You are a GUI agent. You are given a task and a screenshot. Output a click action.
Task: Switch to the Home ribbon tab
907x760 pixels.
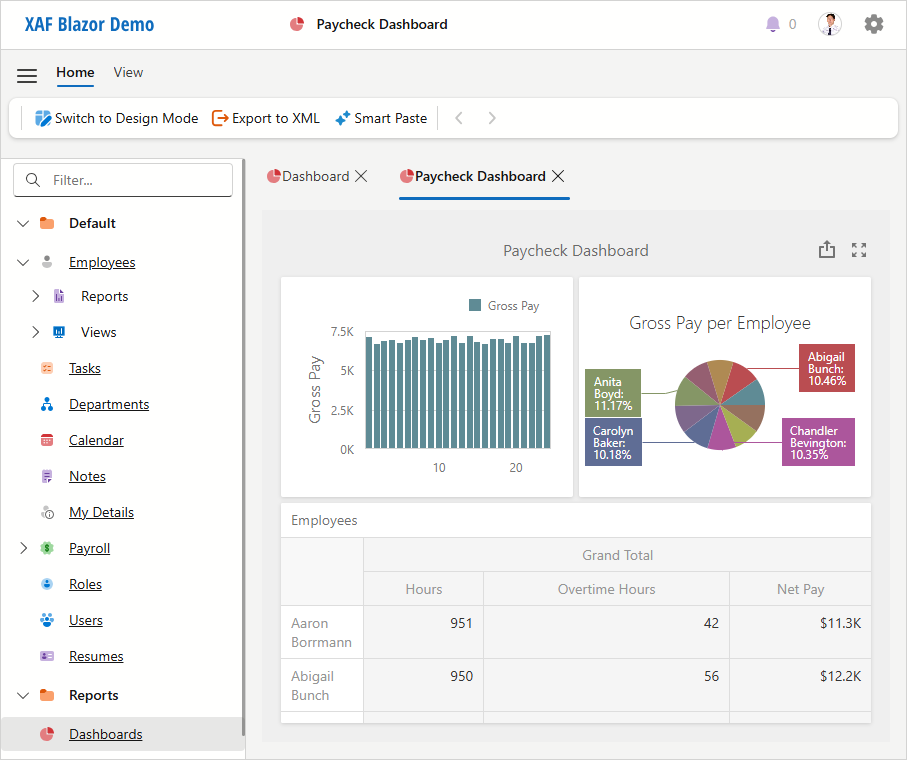pos(75,72)
